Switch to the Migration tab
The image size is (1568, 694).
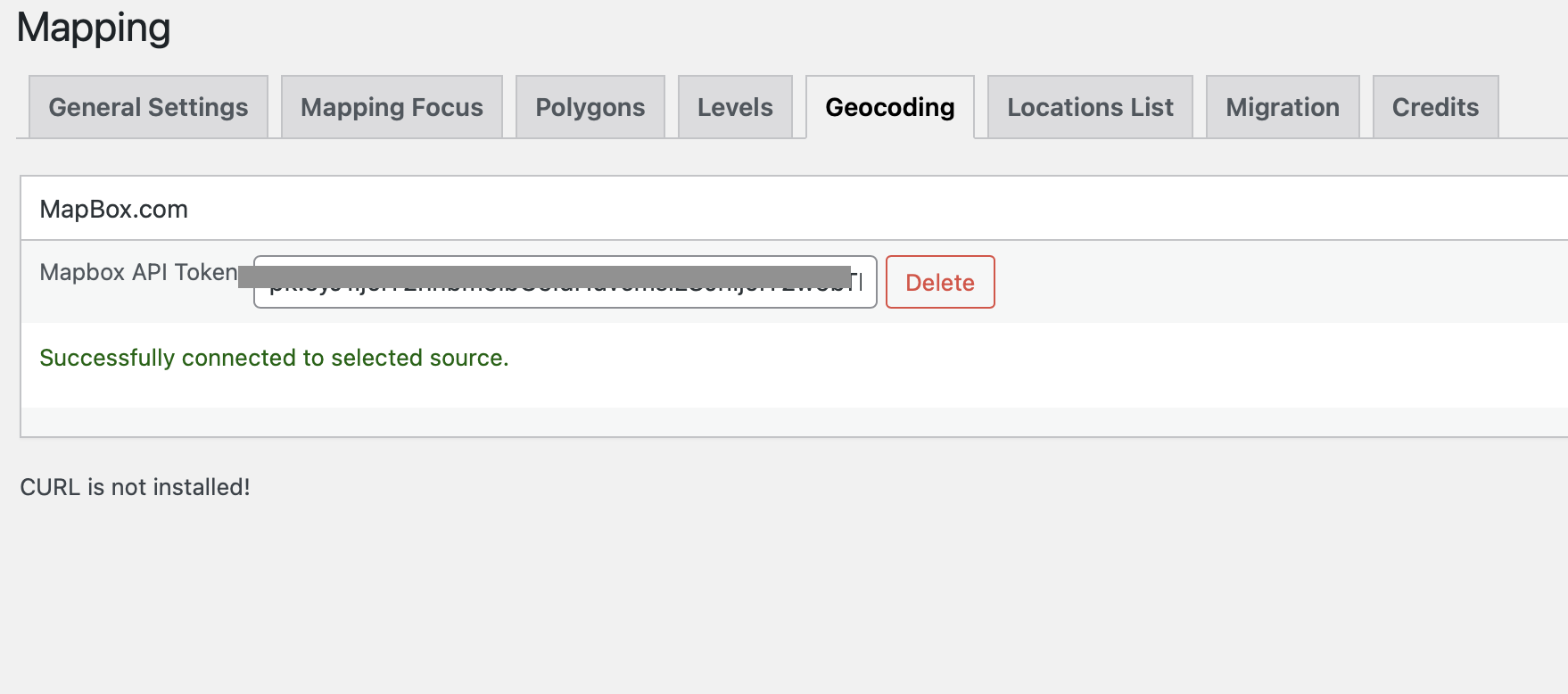[1282, 107]
